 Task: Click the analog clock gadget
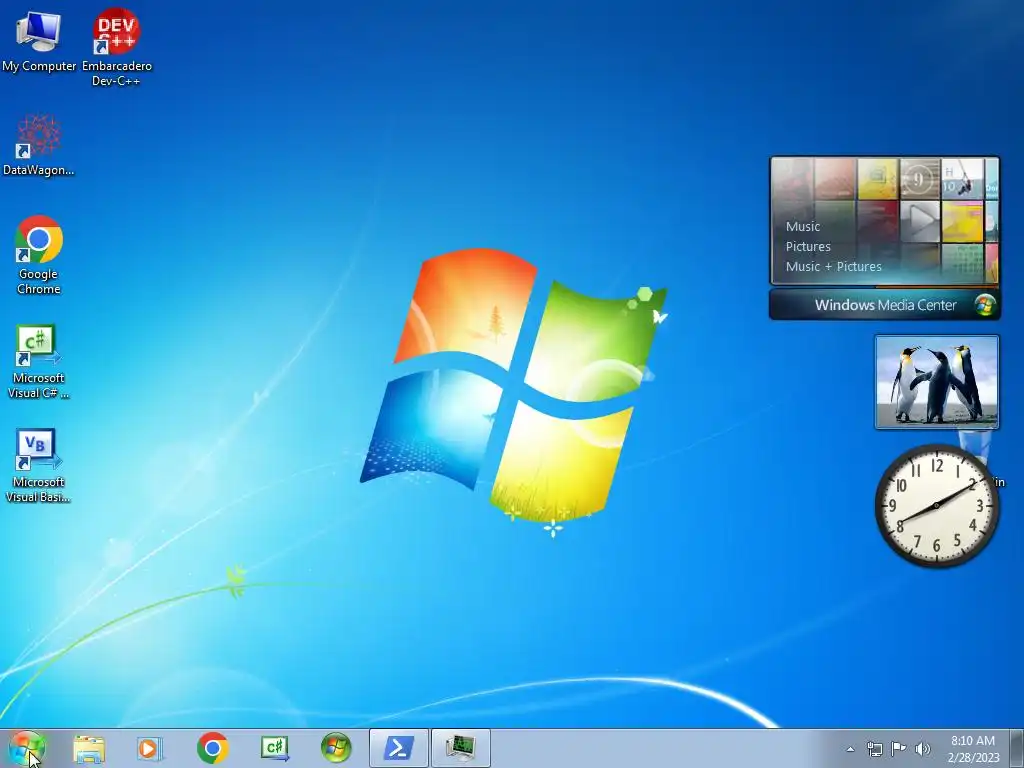coord(936,505)
